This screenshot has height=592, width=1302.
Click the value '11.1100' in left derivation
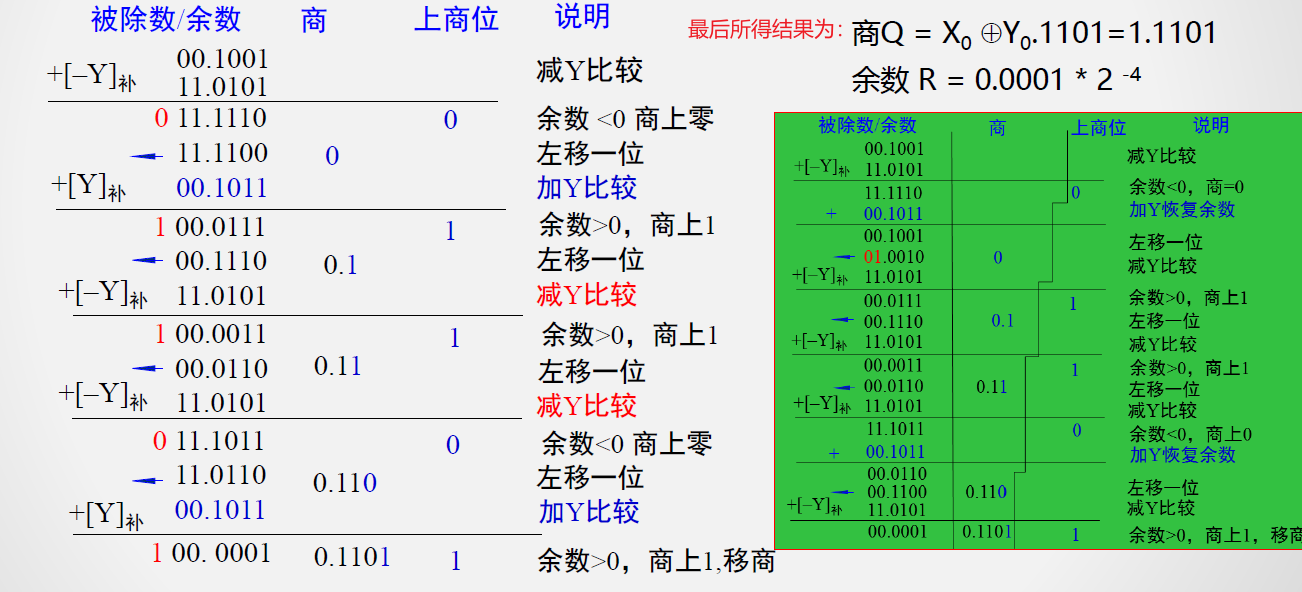pyautogui.click(x=222, y=153)
